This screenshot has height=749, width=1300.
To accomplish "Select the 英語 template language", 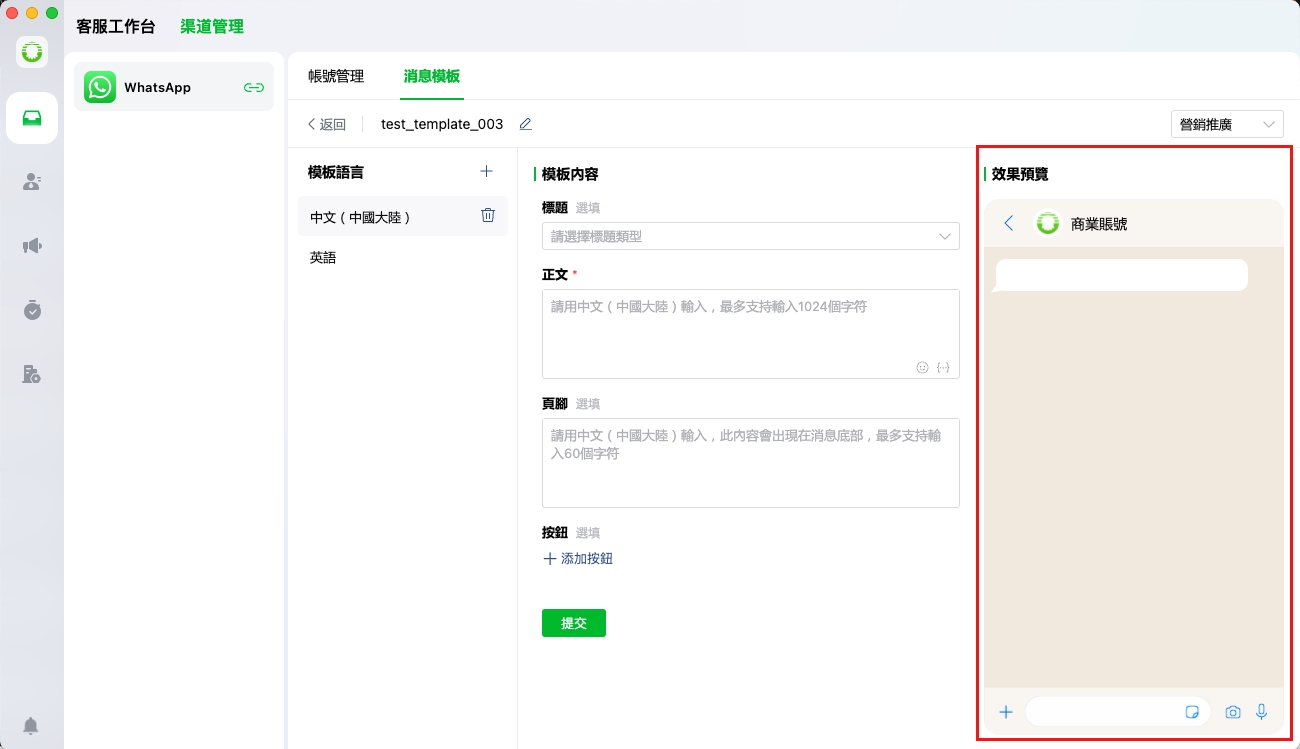I will 323,257.
